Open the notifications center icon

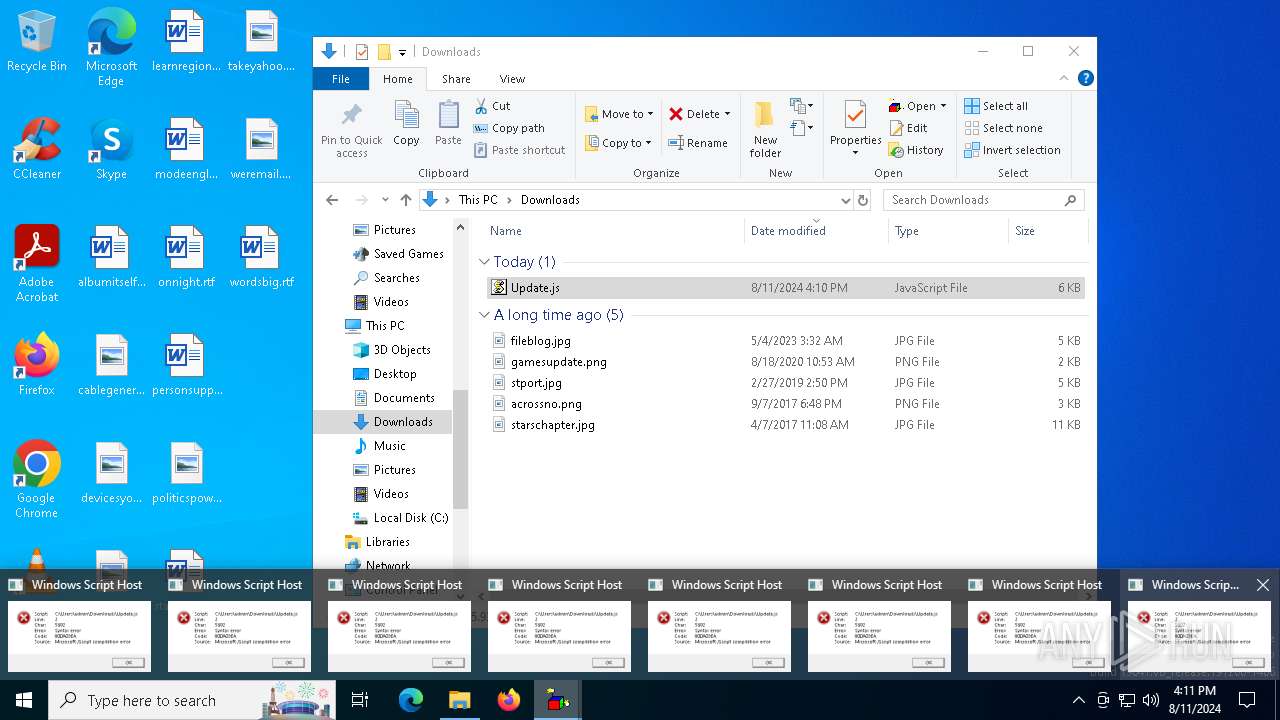point(1247,700)
